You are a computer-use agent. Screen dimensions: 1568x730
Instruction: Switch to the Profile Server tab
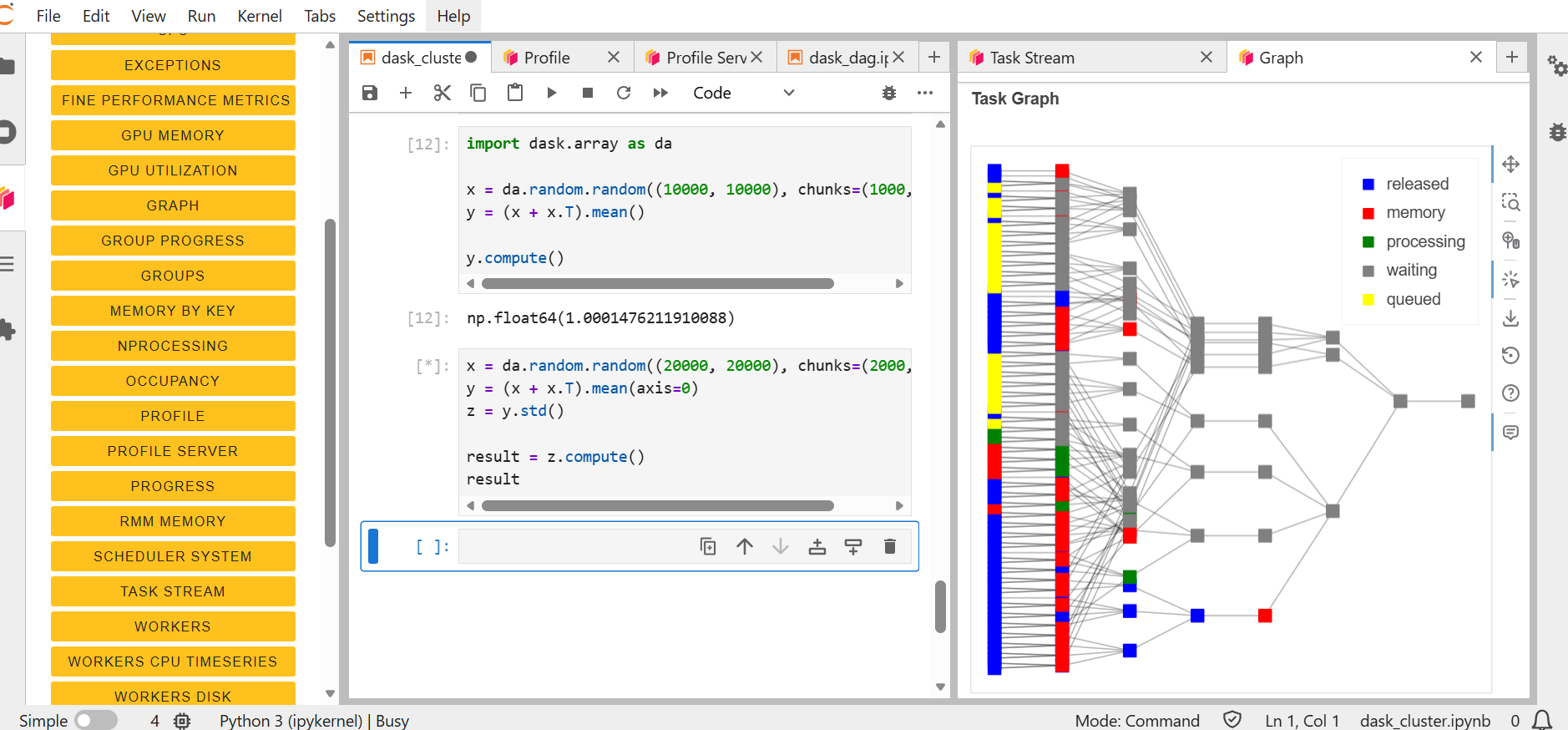click(x=706, y=58)
